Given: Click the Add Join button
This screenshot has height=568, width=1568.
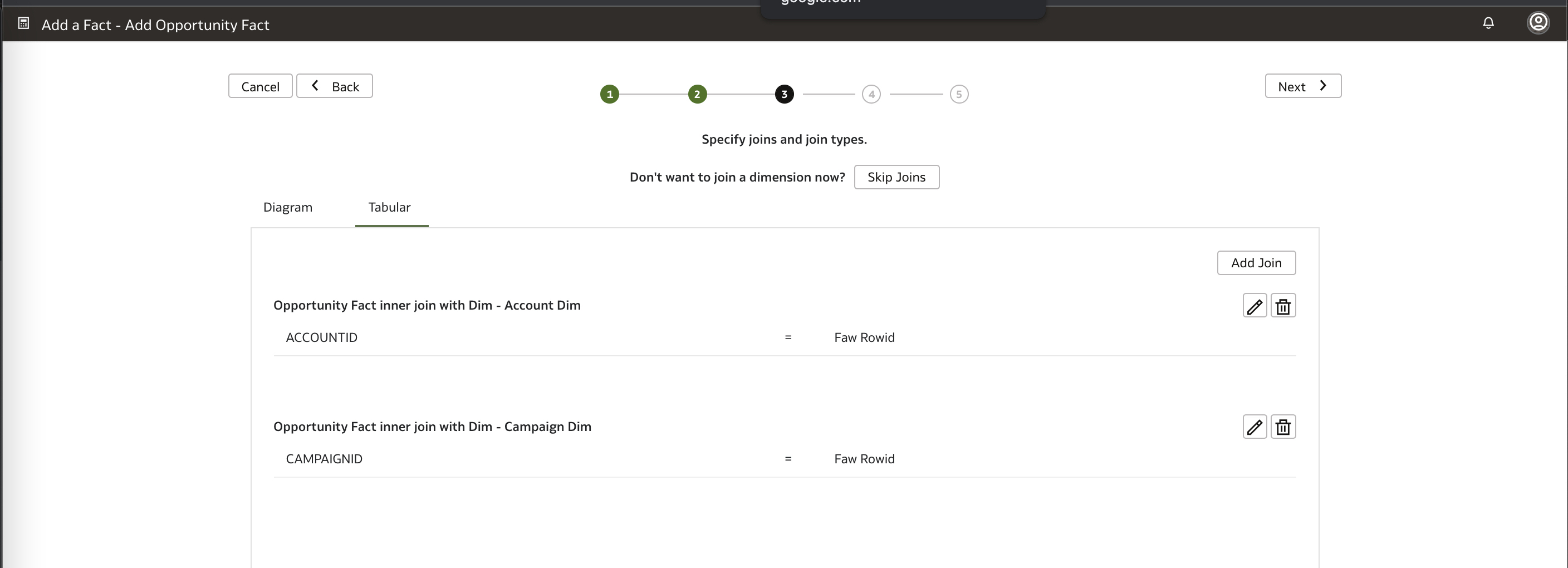Looking at the screenshot, I should [x=1256, y=262].
